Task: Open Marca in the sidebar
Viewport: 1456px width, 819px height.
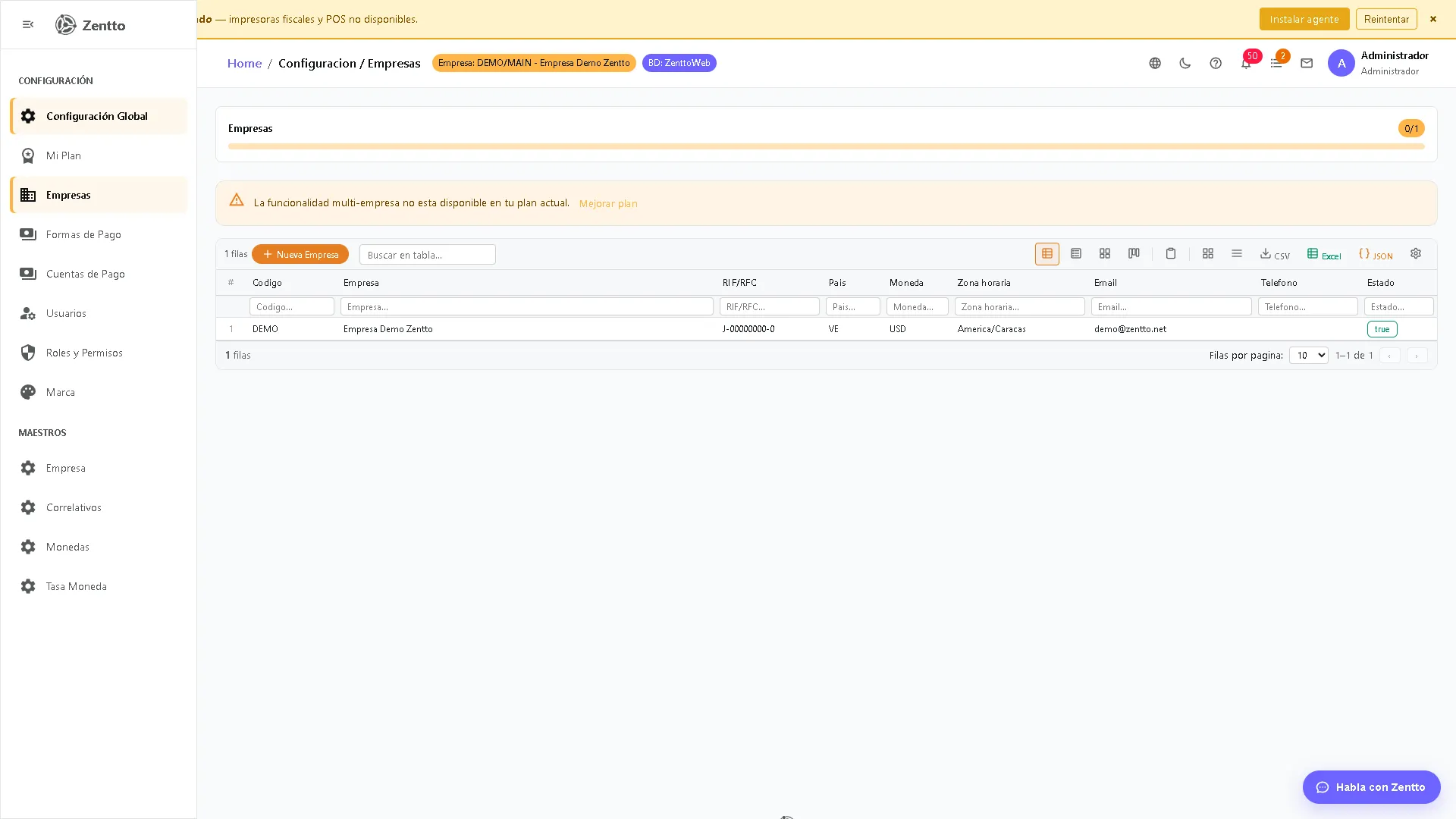Action: (99, 392)
